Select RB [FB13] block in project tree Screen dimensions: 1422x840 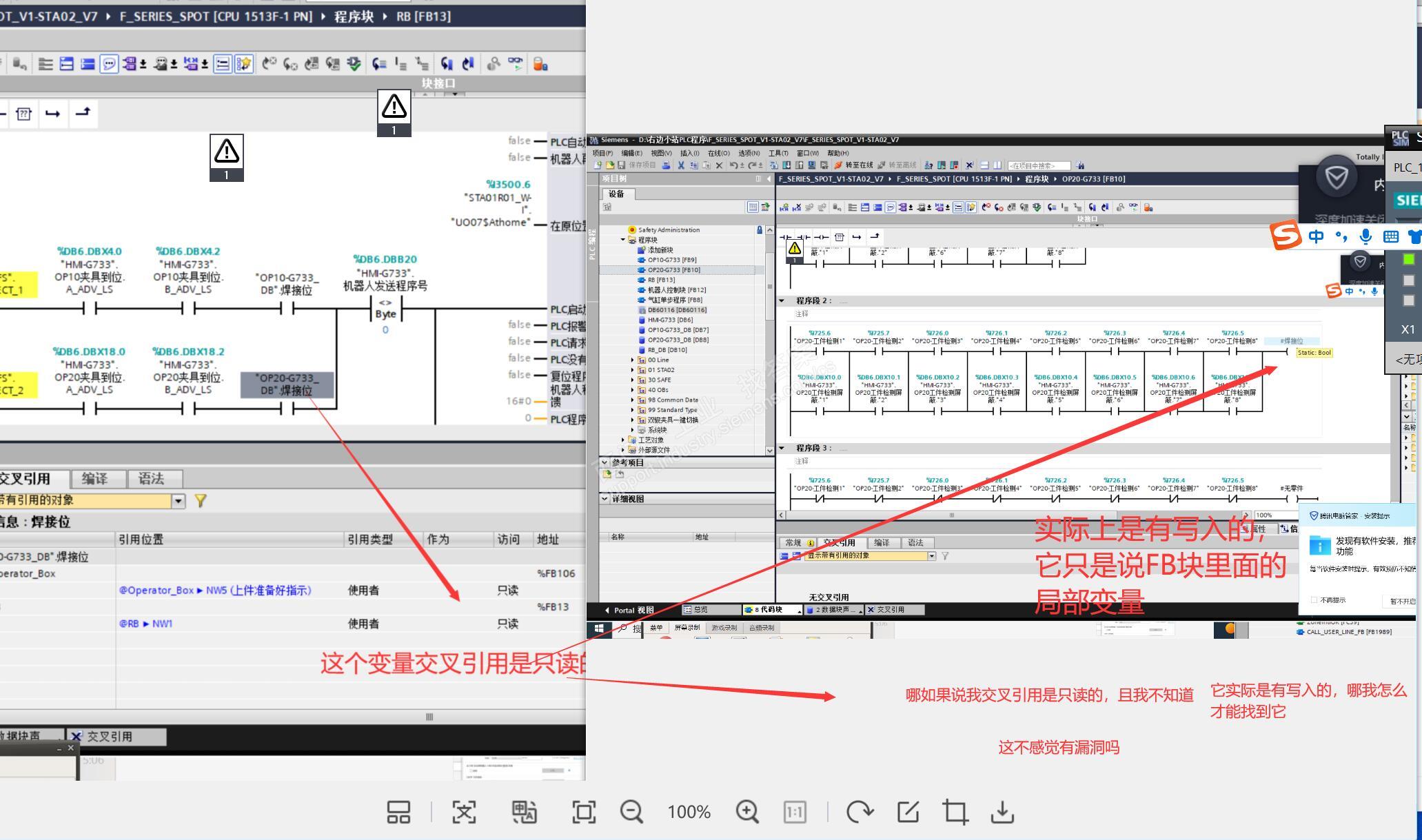click(660, 280)
